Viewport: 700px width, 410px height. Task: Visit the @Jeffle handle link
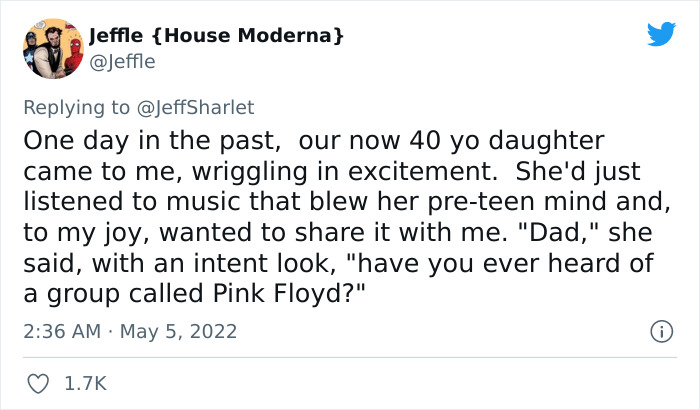tap(122, 61)
